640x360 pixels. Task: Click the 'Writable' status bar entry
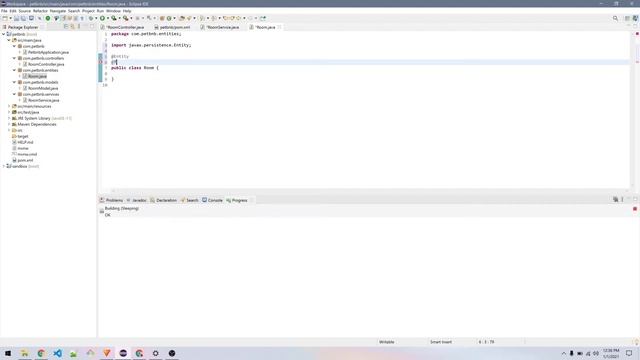click(387, 342)
